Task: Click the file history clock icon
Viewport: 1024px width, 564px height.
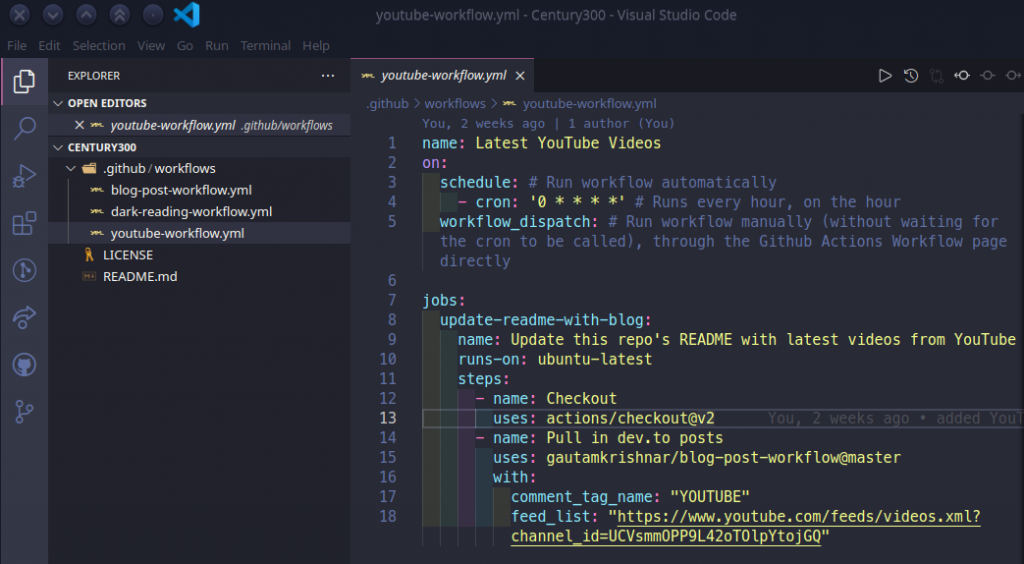Action: pos(911,75)
